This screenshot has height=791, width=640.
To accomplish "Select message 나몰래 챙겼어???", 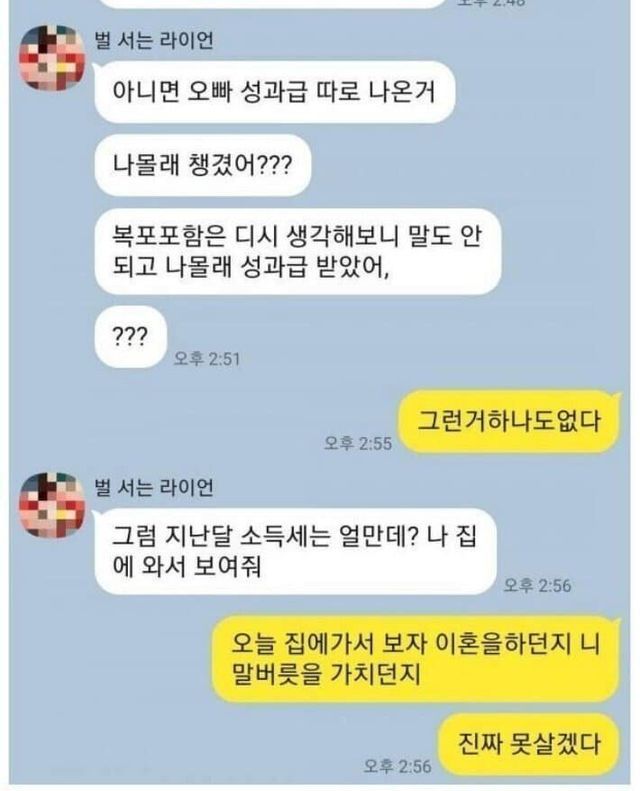I will [x=202, y=165].
